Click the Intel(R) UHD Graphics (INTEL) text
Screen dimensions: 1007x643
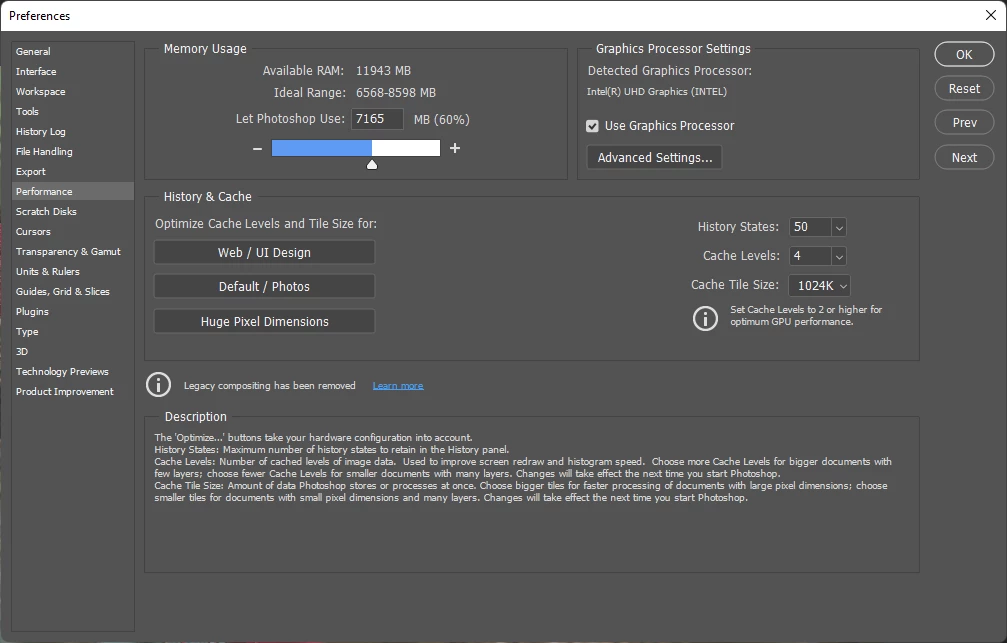[x=656, y=91]
